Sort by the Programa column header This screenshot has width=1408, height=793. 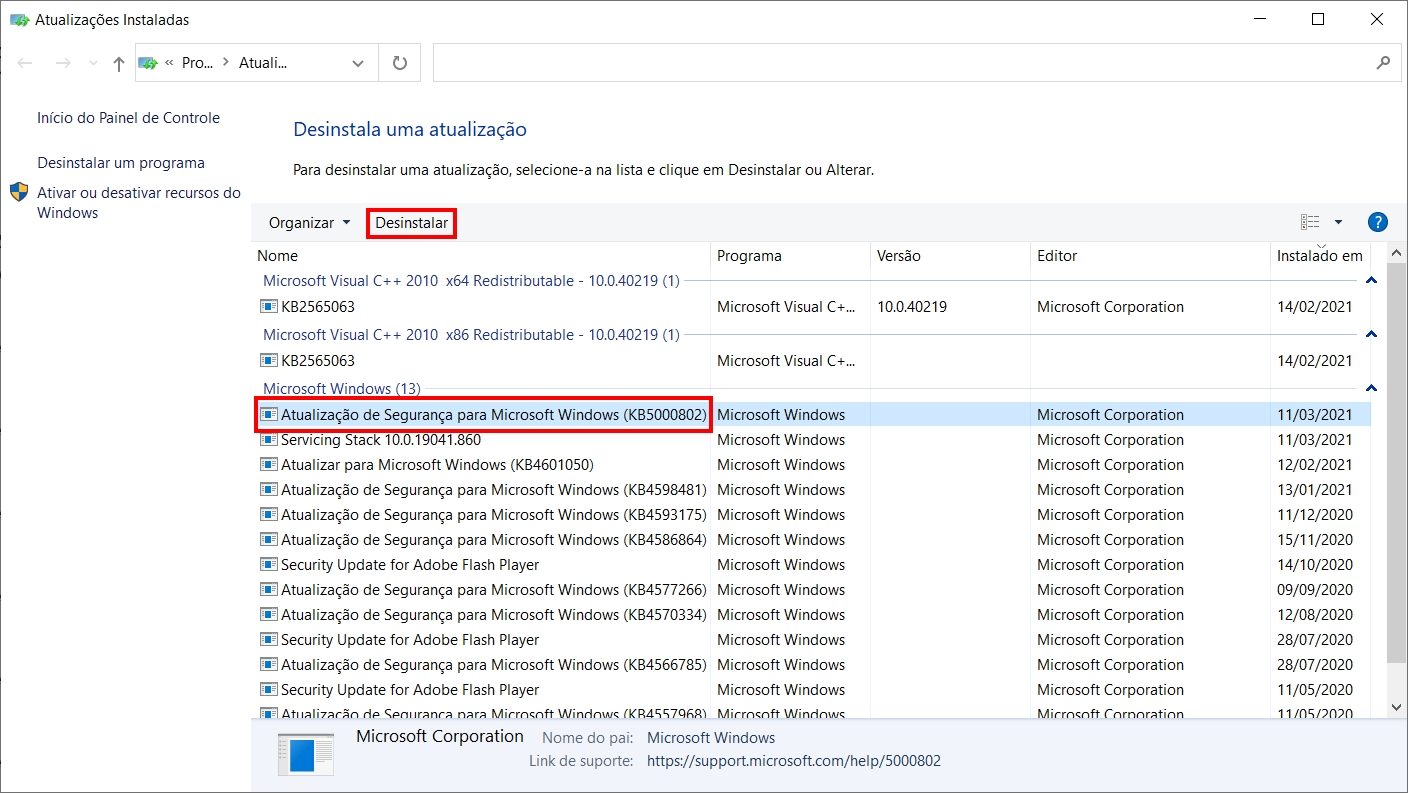pos(790,256)
